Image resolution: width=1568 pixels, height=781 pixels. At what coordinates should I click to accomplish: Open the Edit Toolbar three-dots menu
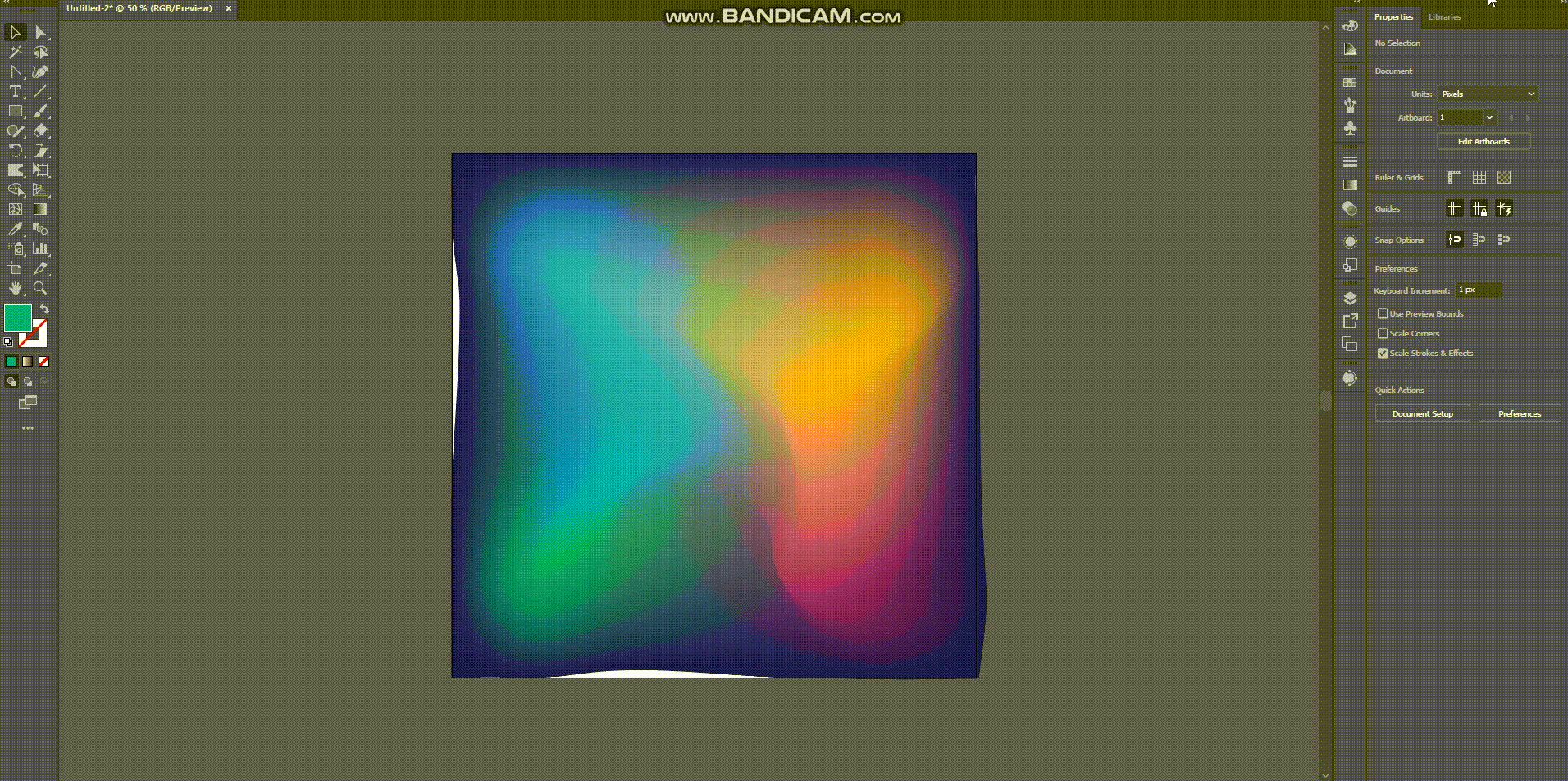[x=28, y=428]
